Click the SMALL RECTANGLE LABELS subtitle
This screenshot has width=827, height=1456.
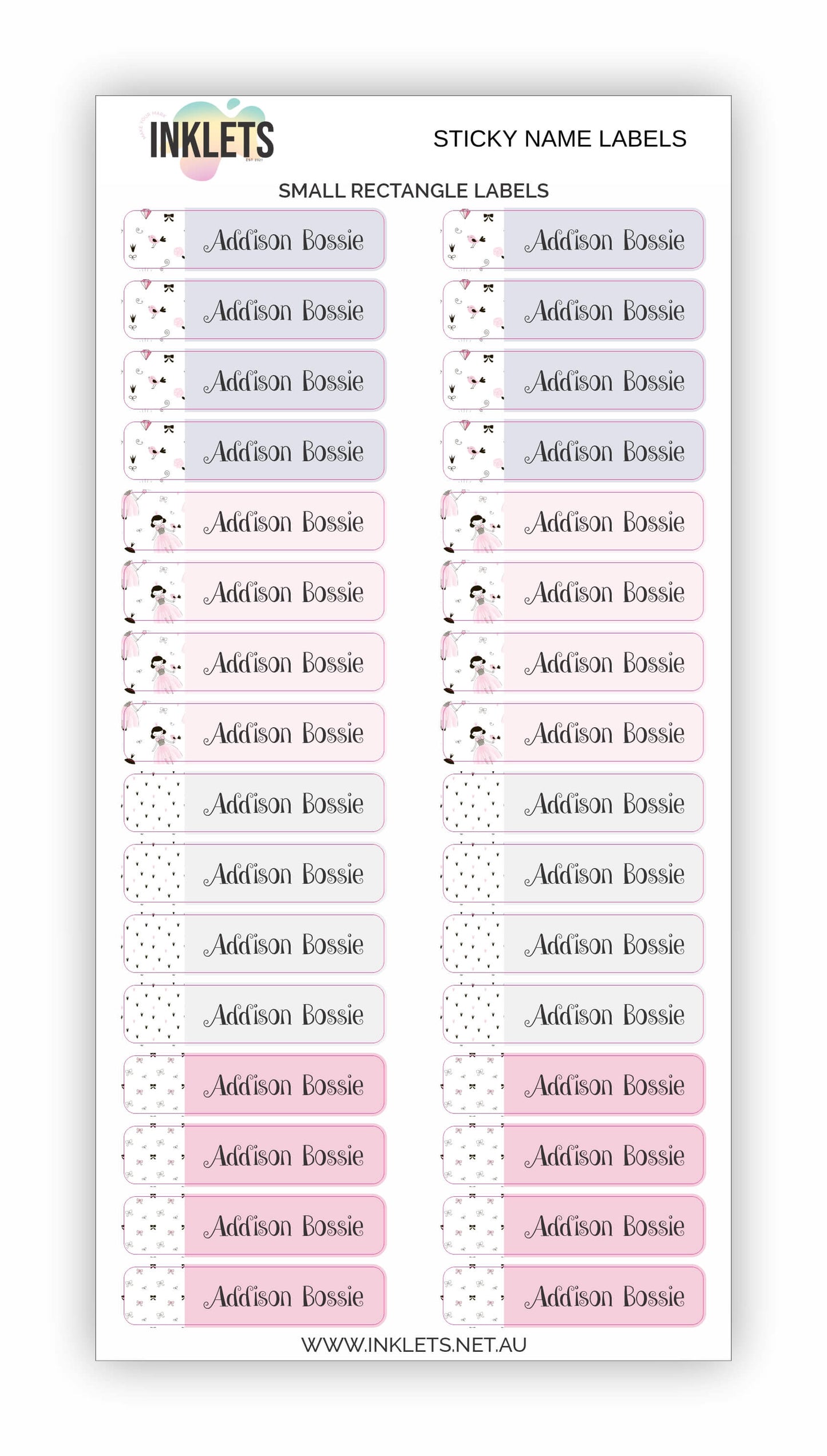click(413, 191)
